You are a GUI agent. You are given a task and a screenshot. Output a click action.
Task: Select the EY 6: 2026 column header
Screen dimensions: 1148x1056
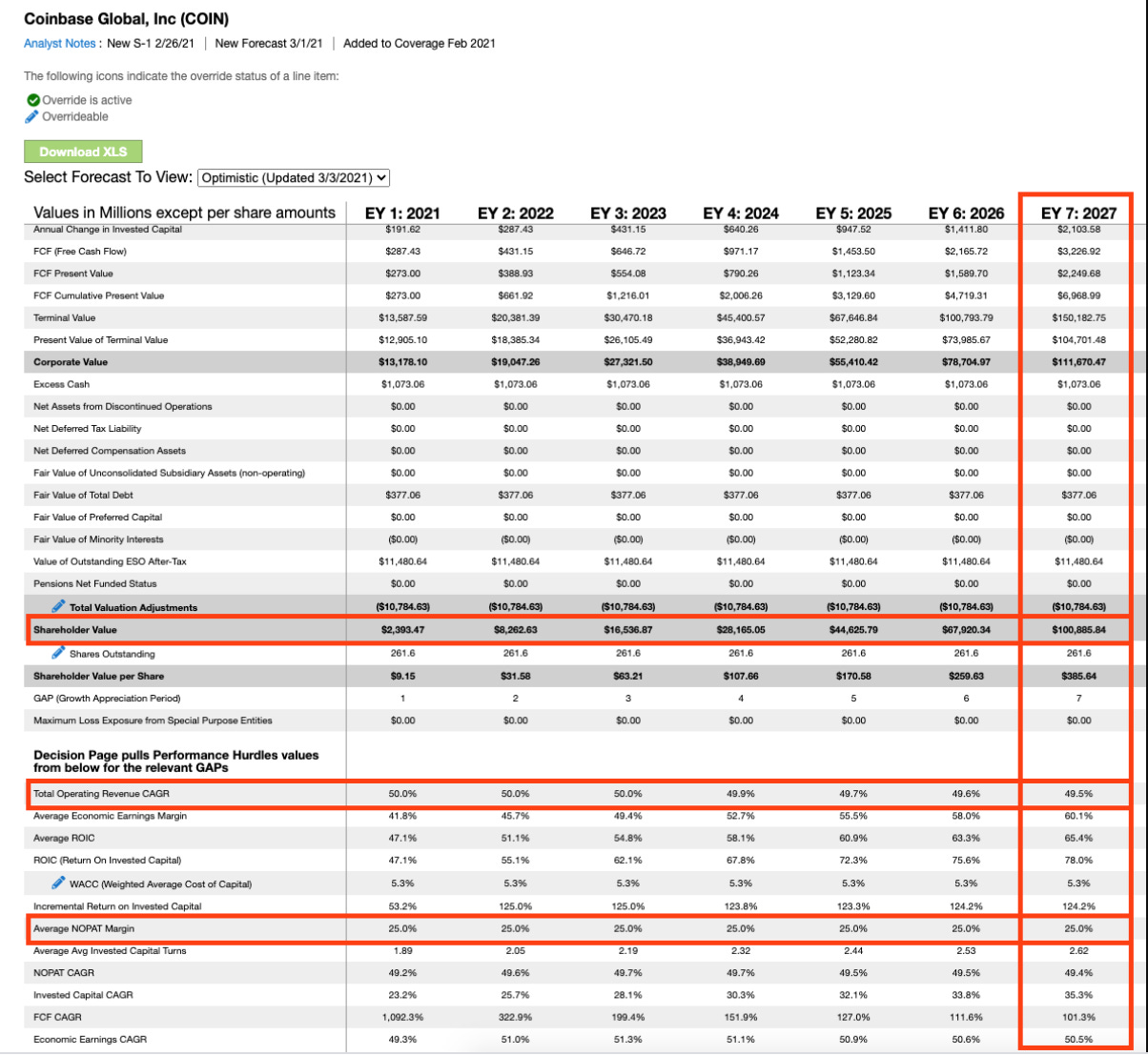pyautogui.click(x=966, y=213)
